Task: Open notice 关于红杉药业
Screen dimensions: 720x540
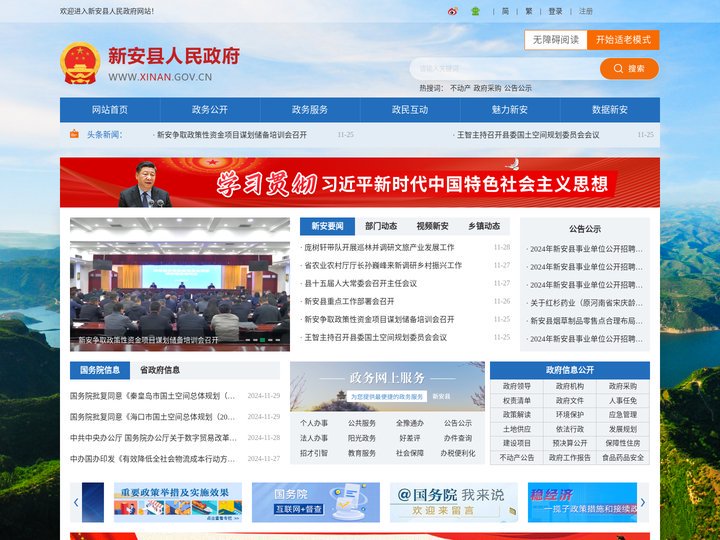Action: pos(586,303)
